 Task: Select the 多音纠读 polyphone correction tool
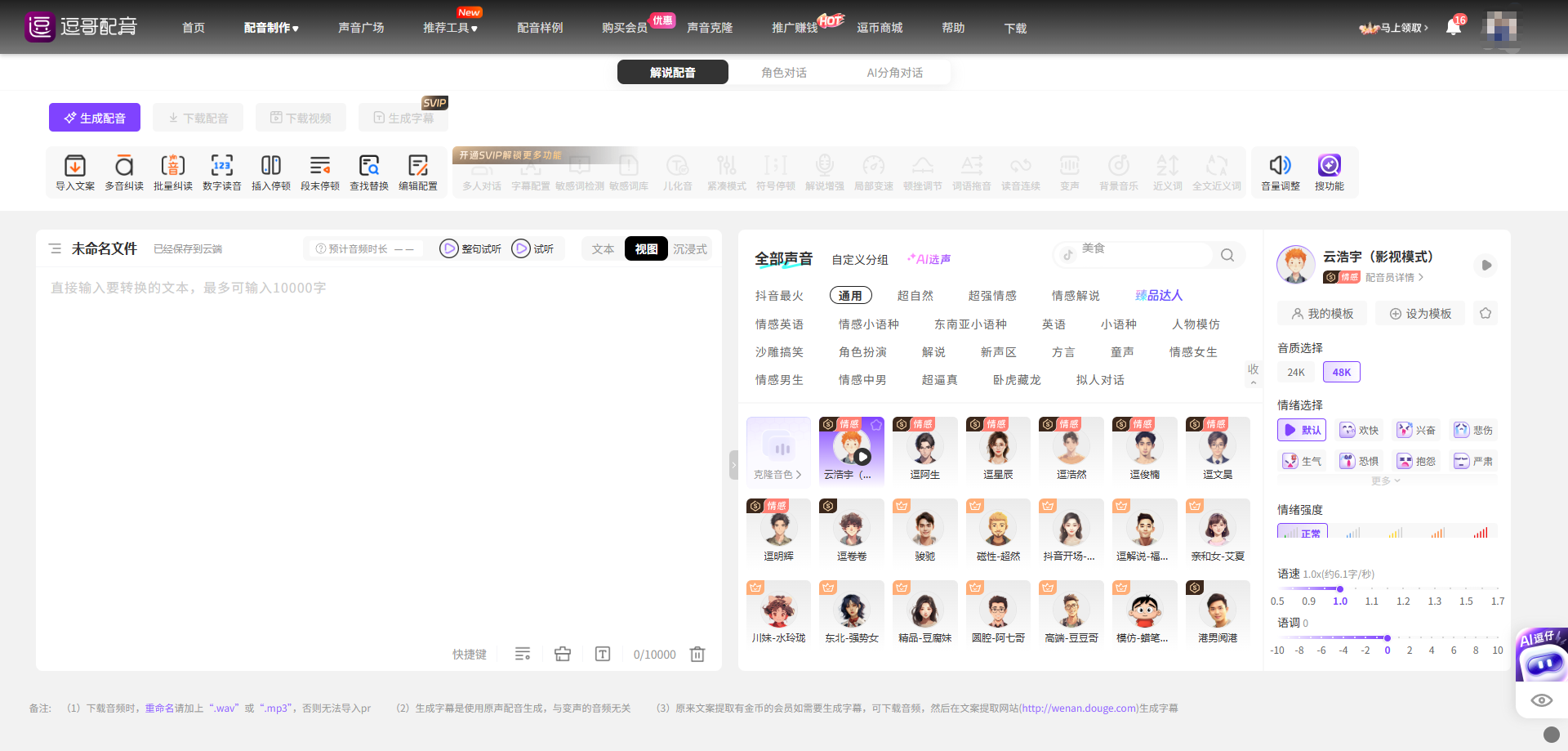tap(124, 172)
